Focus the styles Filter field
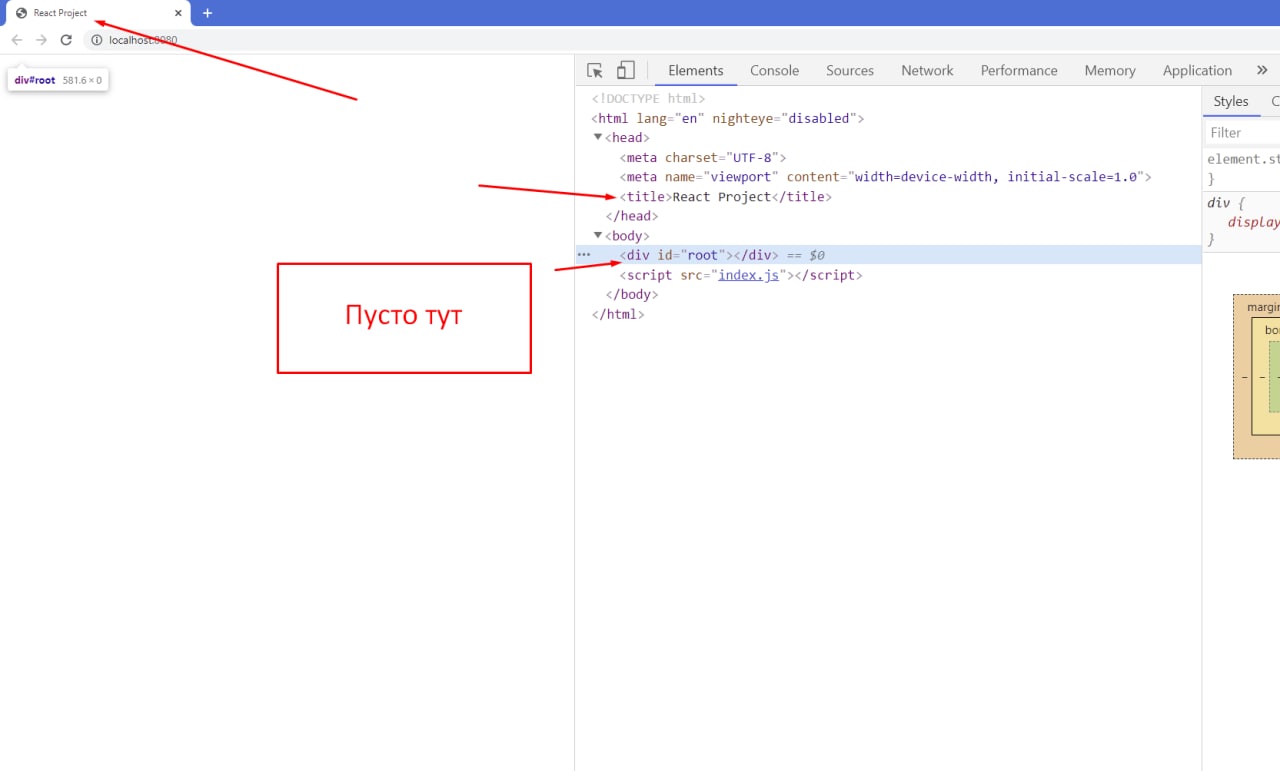Screen dimensions: 1280x771 pos(1242,132)
